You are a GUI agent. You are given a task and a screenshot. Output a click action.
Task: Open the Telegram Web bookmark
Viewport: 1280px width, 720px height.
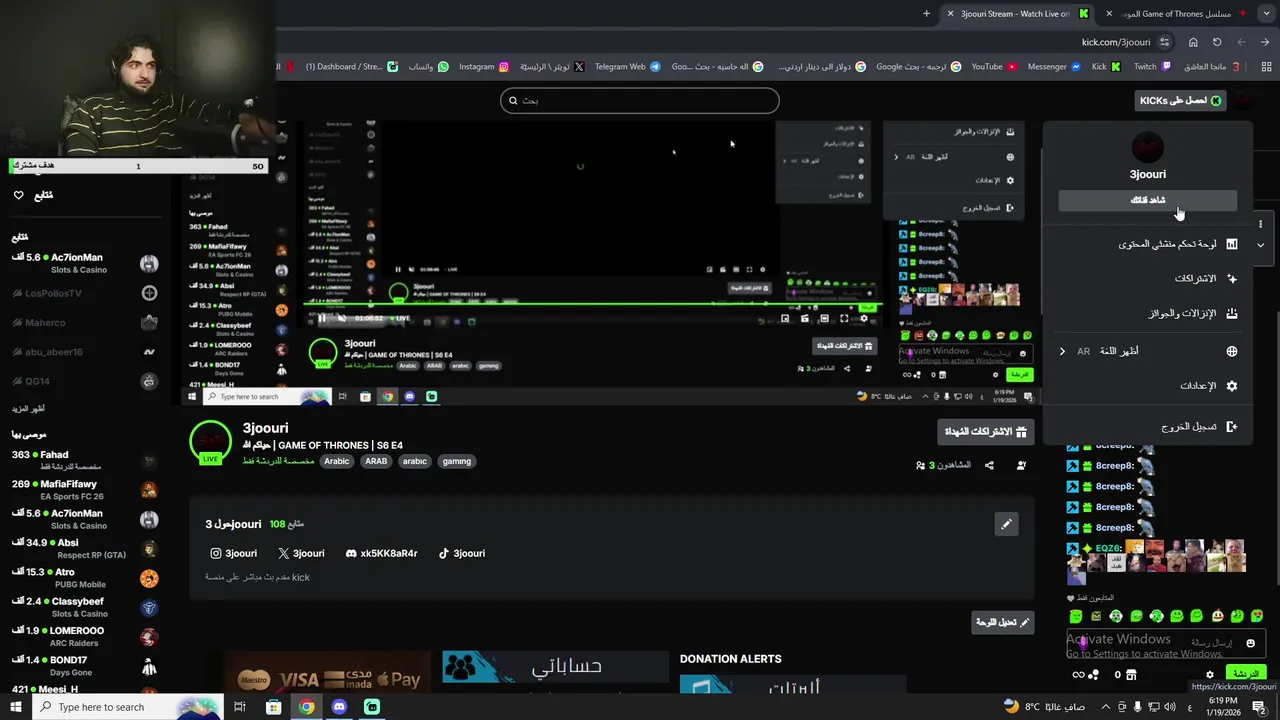[627, 67]
